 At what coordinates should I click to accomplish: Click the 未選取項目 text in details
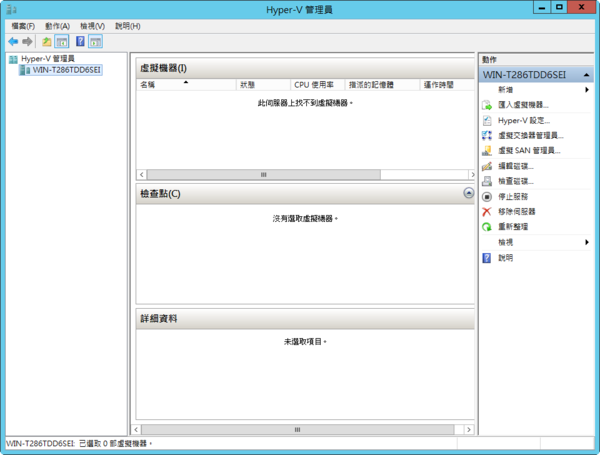coord(305,342)
